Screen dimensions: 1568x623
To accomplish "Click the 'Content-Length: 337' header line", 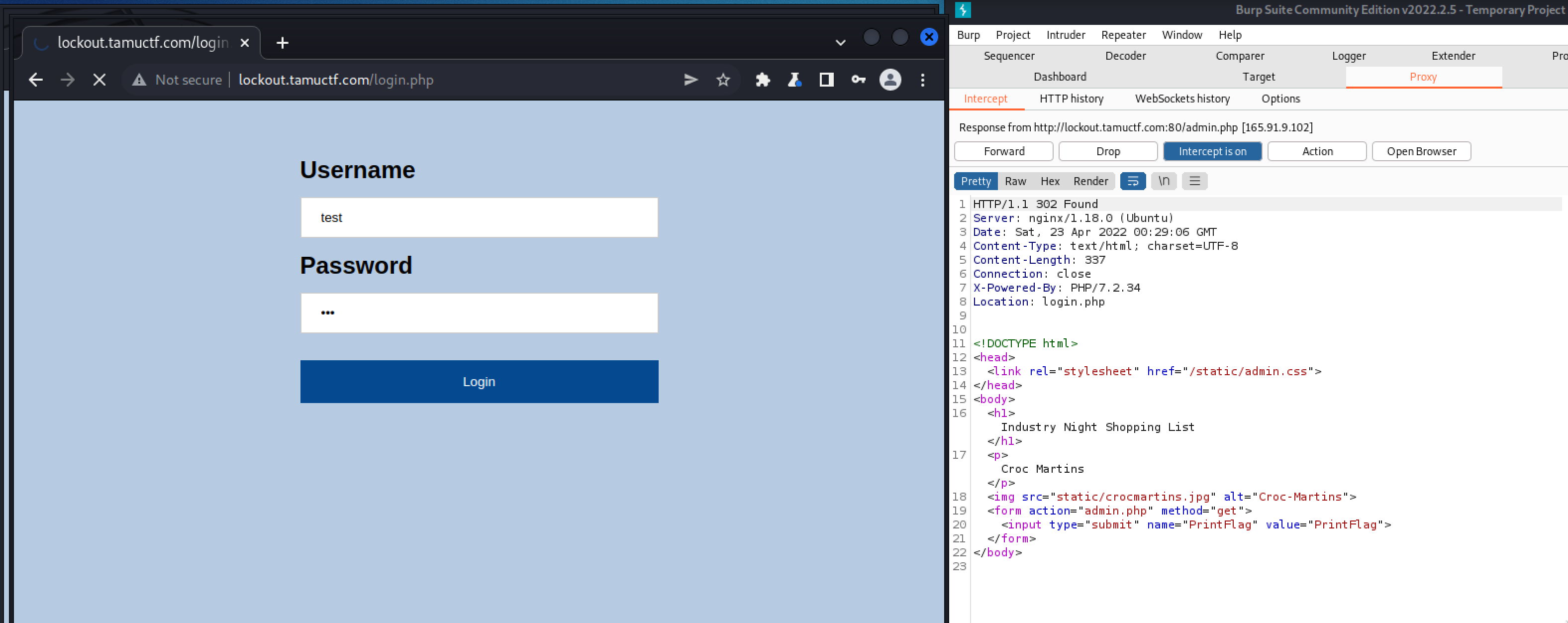I will click(x=1039, y=260).
